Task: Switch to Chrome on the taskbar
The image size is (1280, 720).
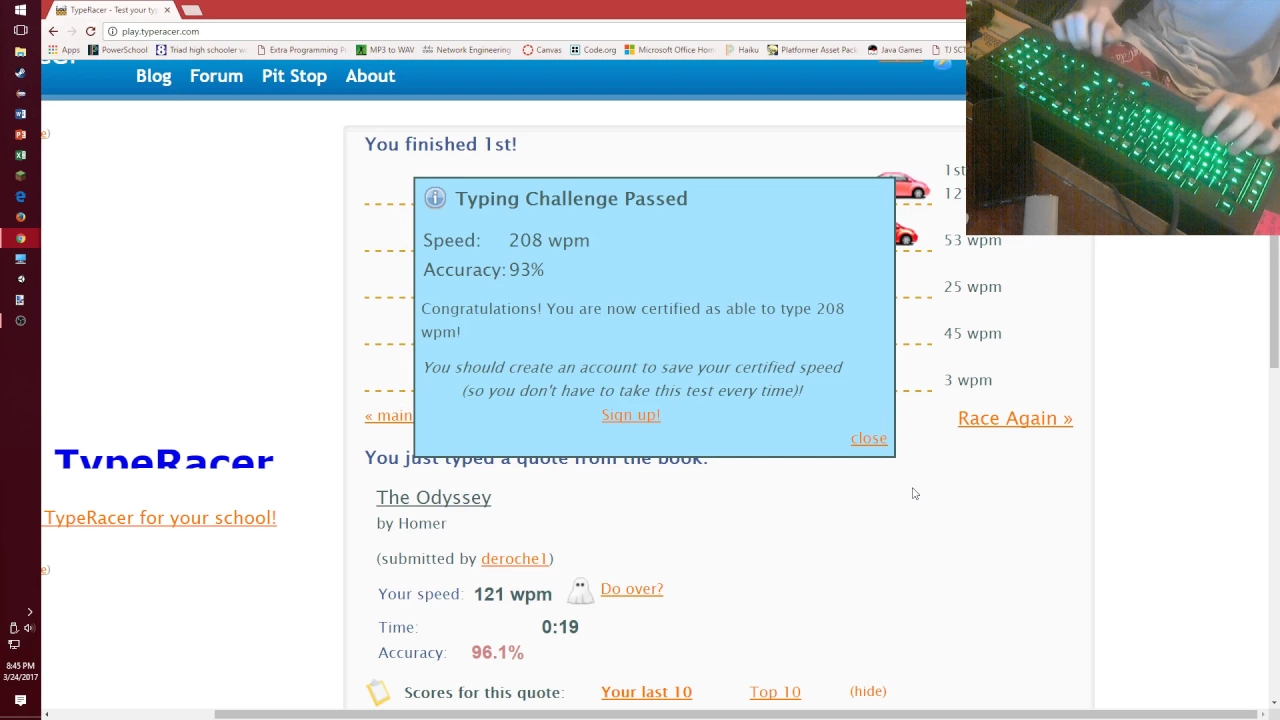Action: 20,238
